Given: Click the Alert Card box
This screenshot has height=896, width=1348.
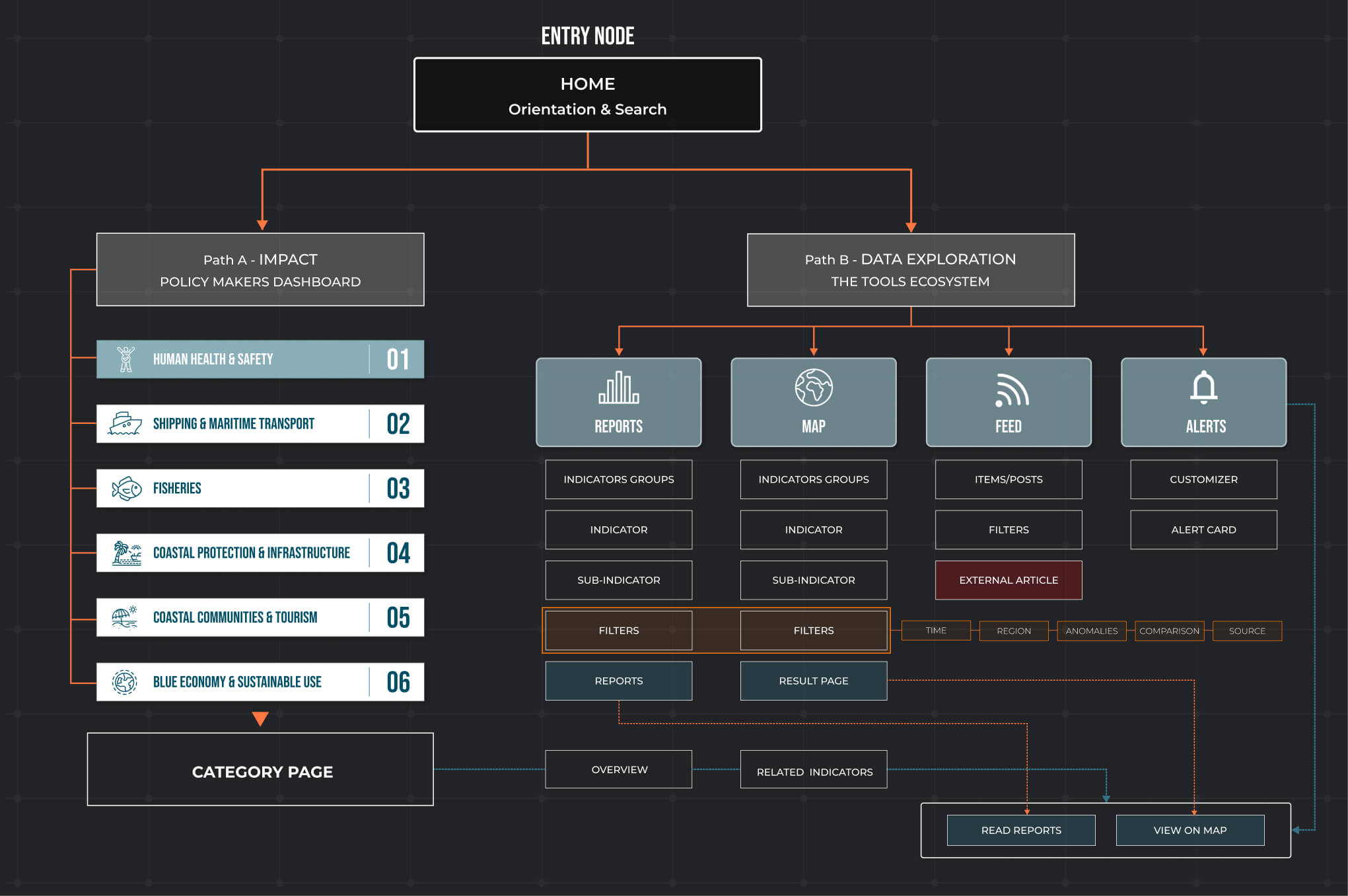Looking at the screenshot, I should point(1204,530).
